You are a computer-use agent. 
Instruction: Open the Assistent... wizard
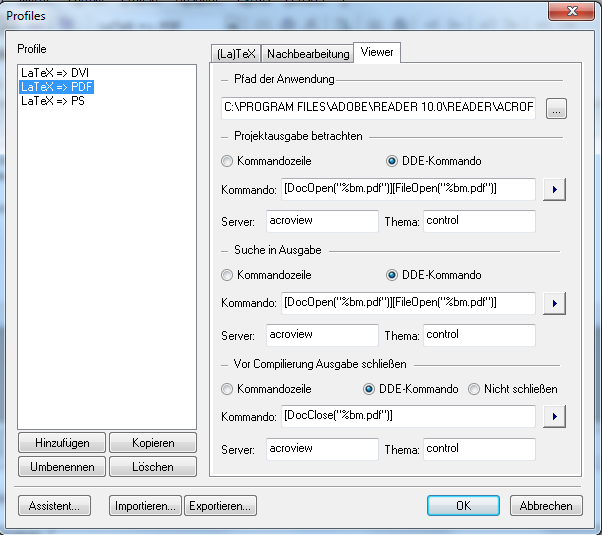55,506
